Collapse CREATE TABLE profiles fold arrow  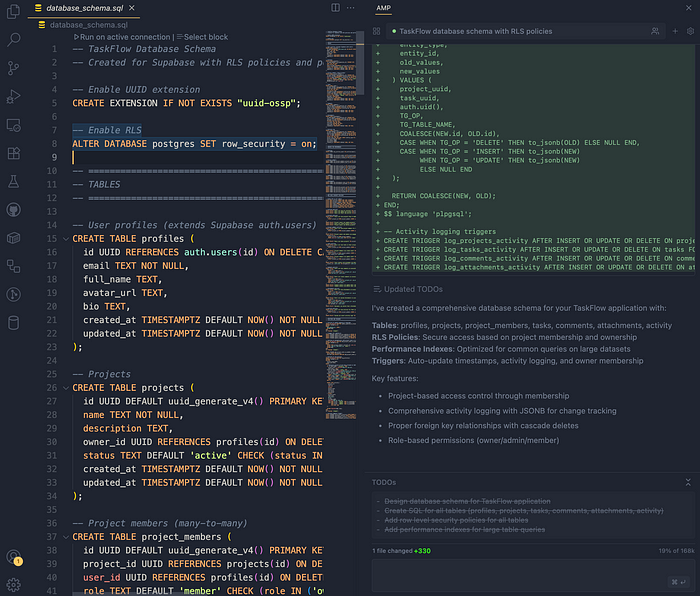(x=66, y=239)
